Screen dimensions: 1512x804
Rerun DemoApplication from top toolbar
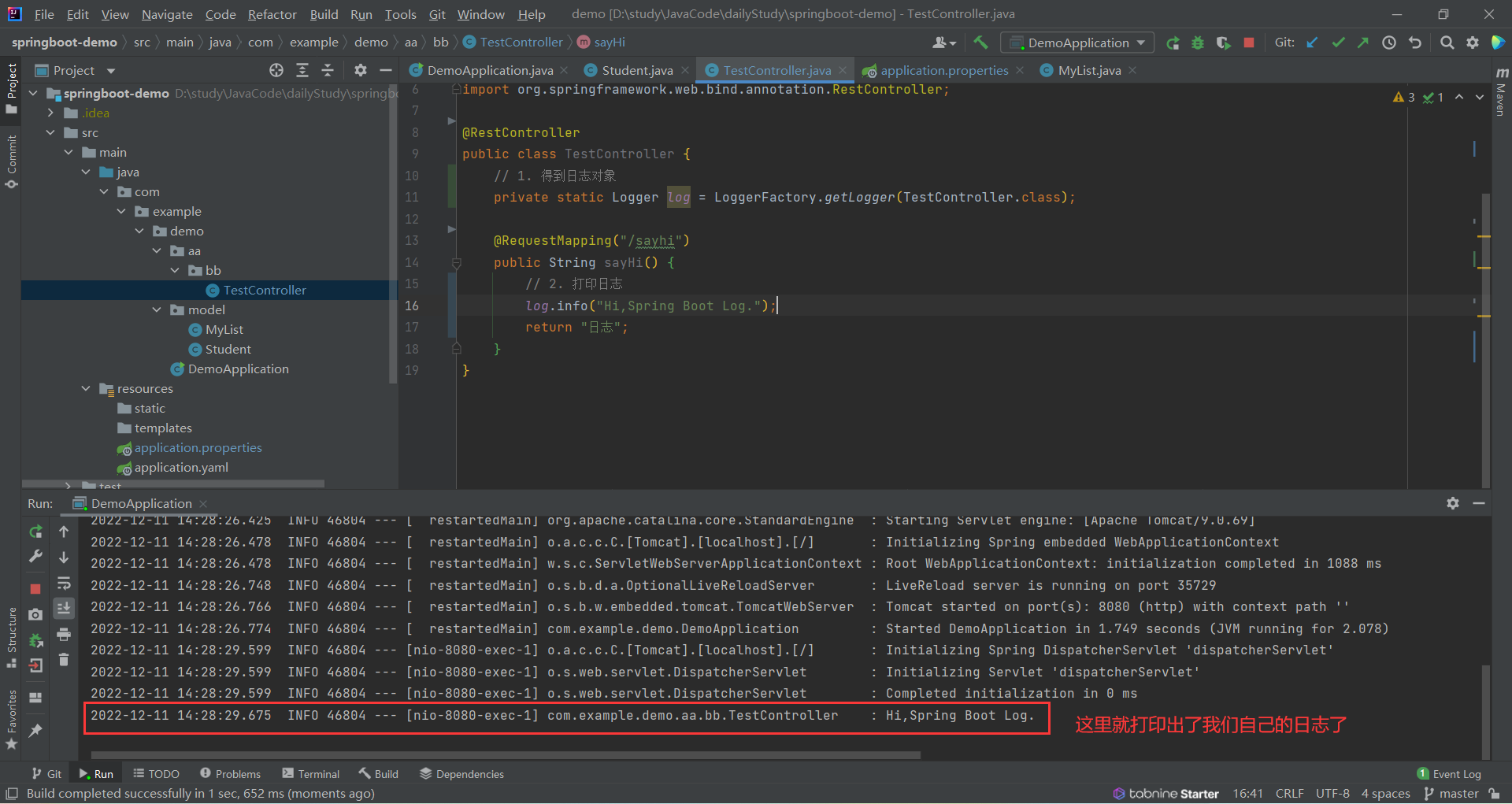(x=1173, y=43)
